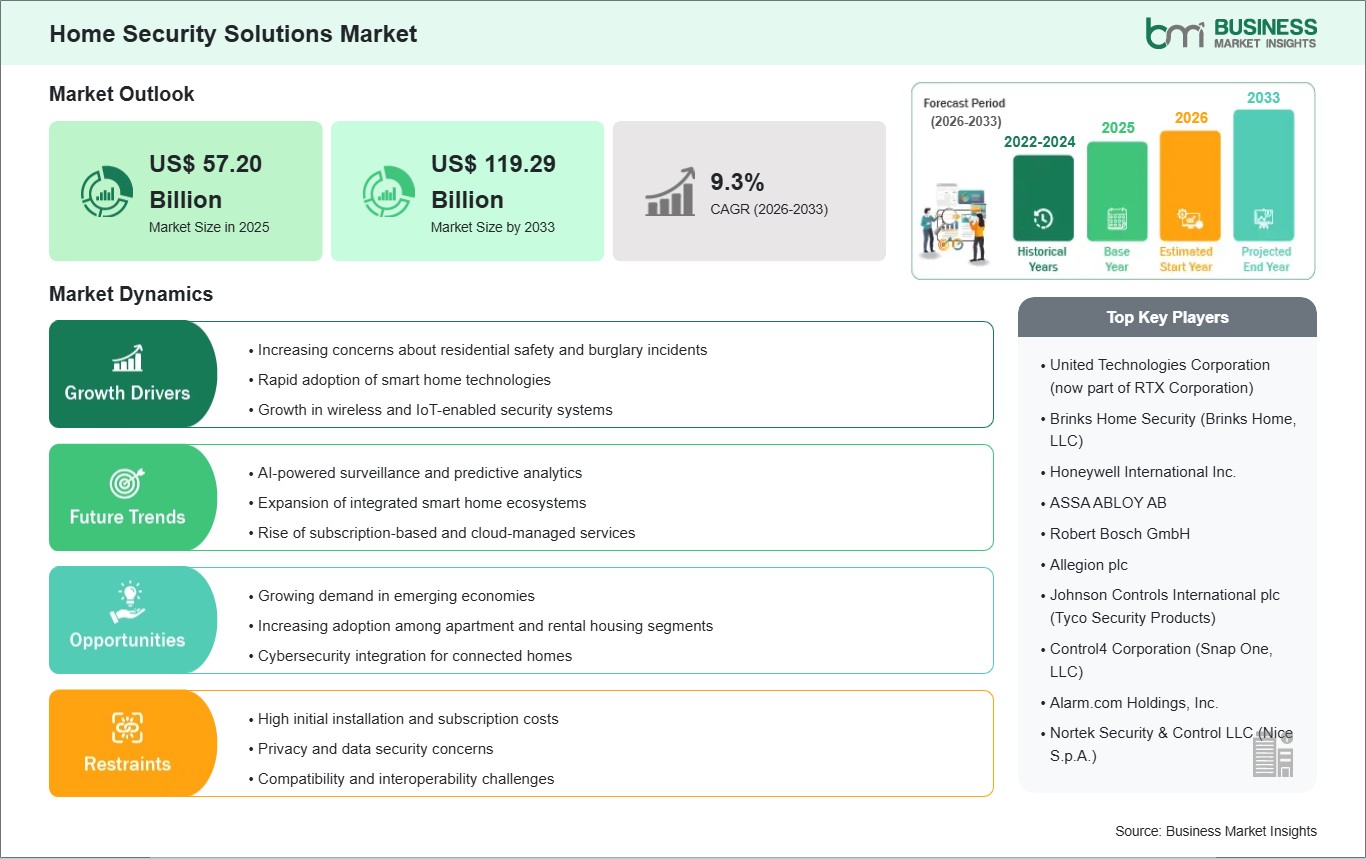Click the Top Key Players header
Screen dimensions: 1366x859
tap(1167, 317)
